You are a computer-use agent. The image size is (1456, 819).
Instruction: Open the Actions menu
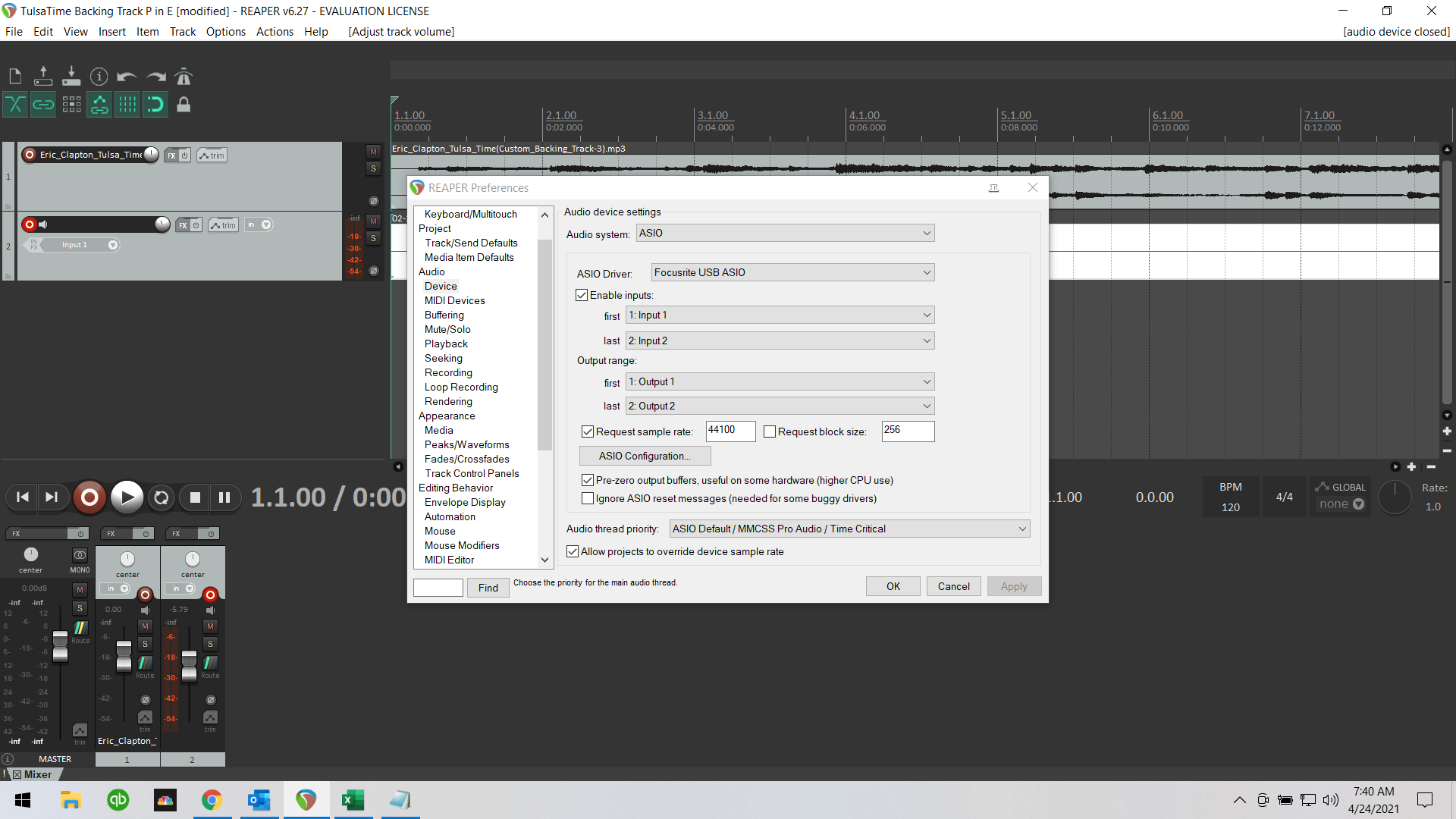tap(275, 32)
